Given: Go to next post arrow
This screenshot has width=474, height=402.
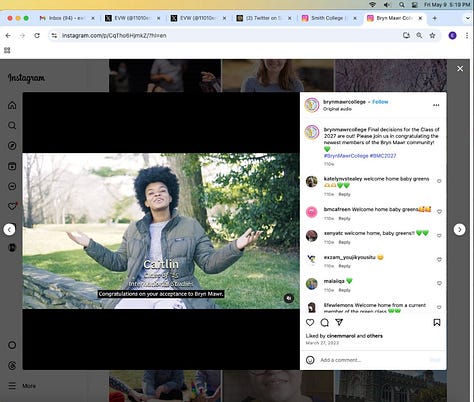Looking at the screenshot, I should coord(460,229).
